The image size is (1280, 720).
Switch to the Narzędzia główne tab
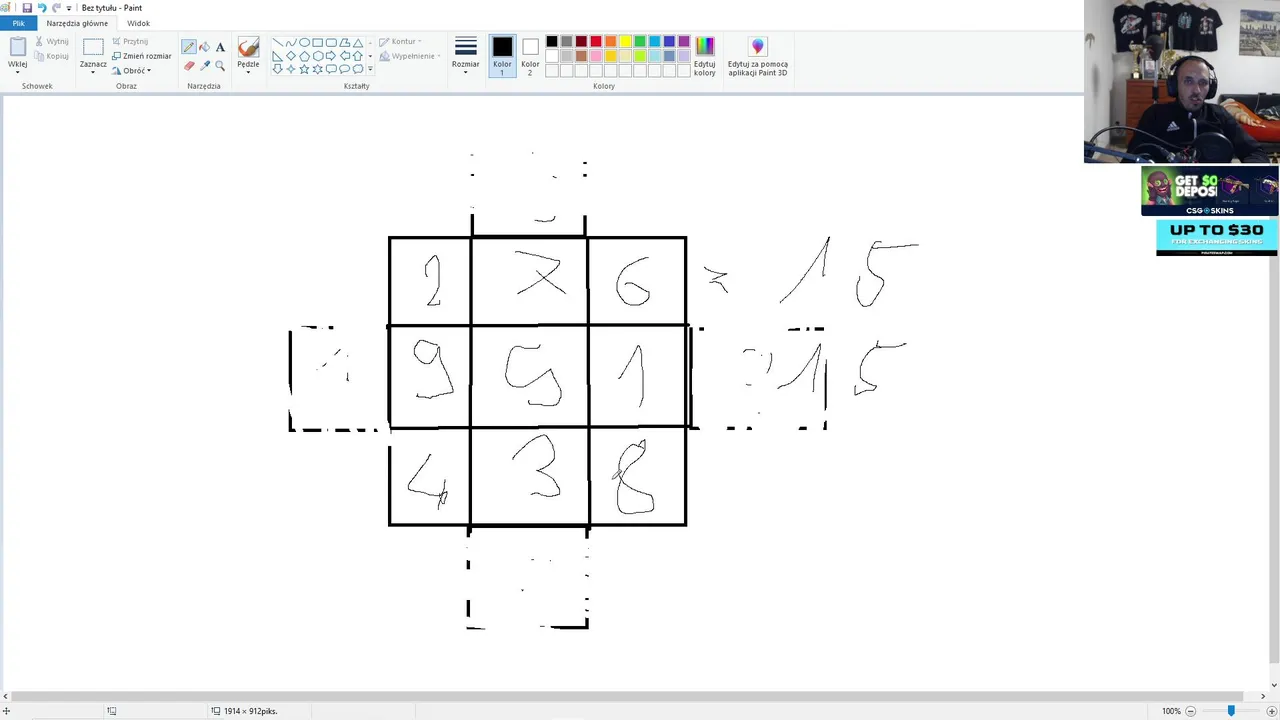click(77, 23)
